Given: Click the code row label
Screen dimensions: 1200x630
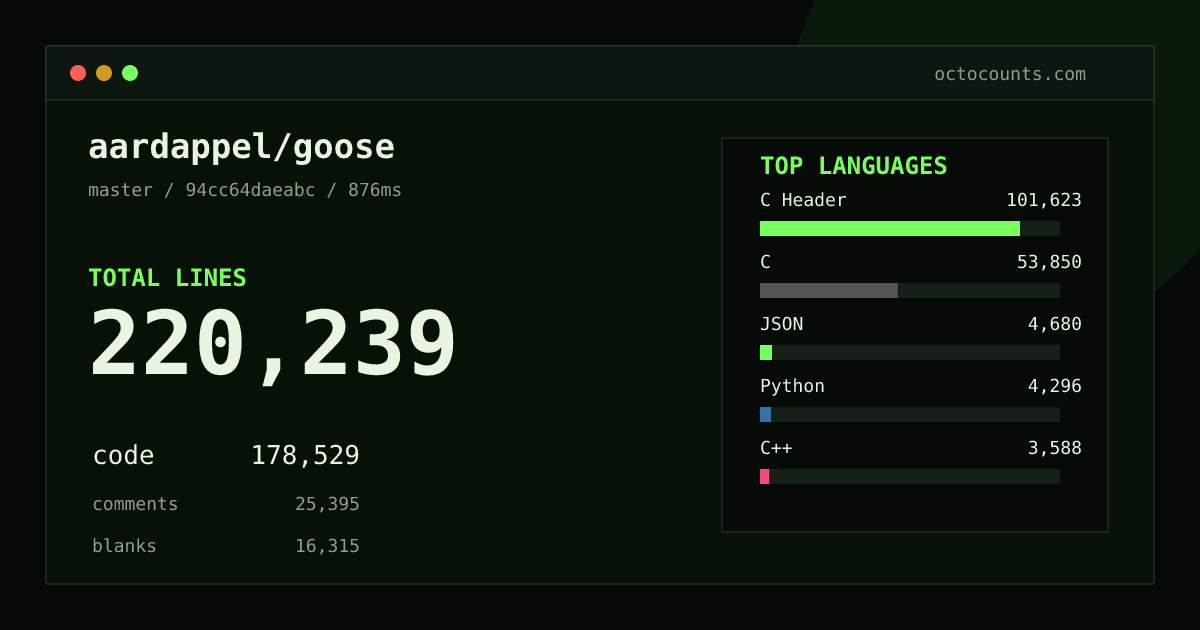Looking at the screenshot, I should tap(123, 456).
